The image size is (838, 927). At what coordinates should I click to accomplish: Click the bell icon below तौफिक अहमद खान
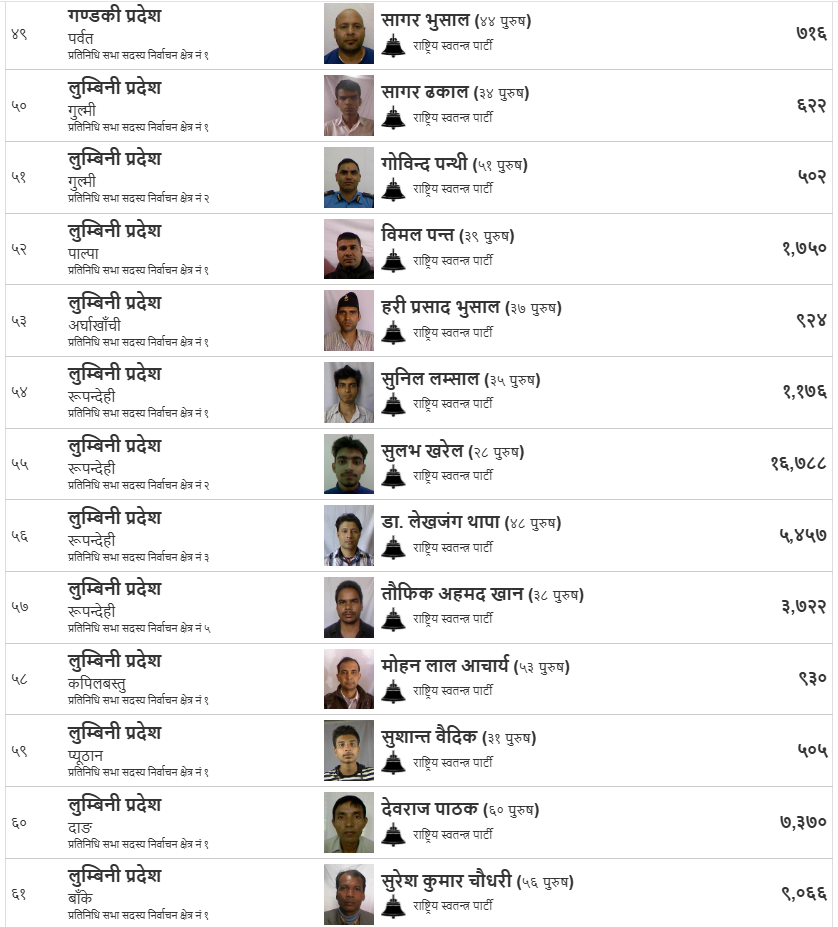[x=393, y=619]
